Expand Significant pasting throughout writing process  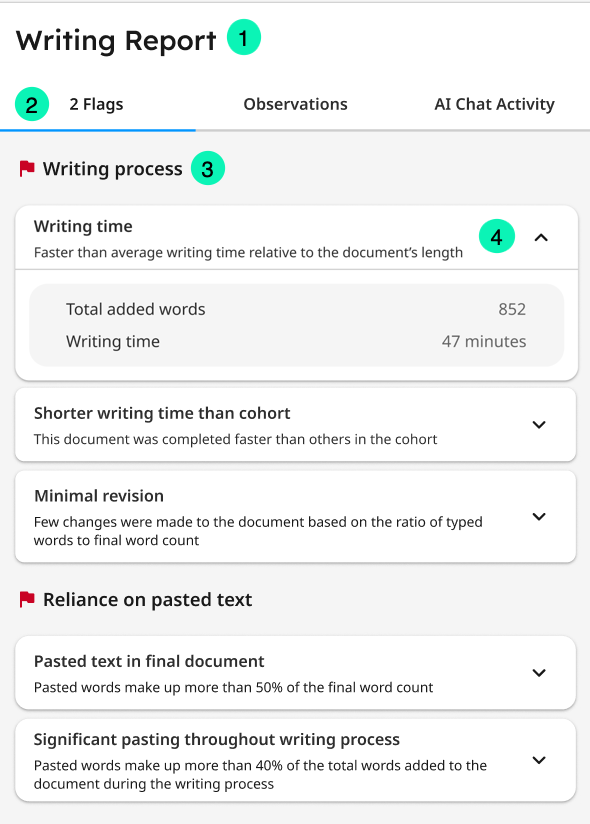tap(539, 760)
